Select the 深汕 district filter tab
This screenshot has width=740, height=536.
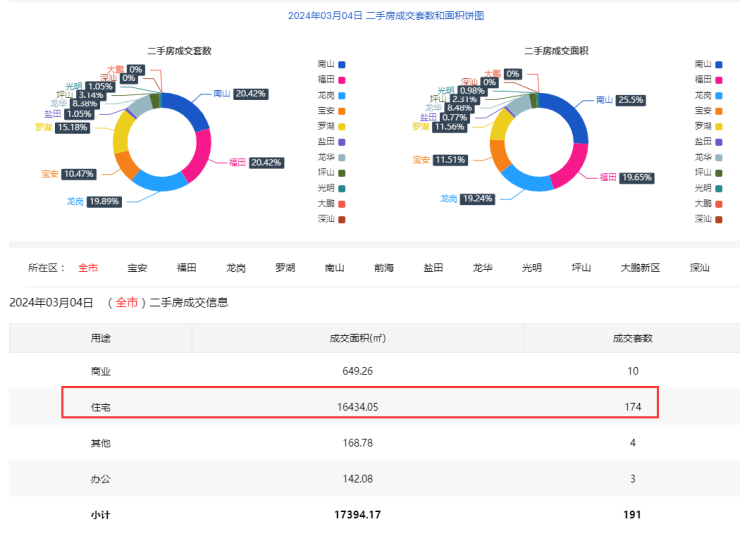click(699, 268)
